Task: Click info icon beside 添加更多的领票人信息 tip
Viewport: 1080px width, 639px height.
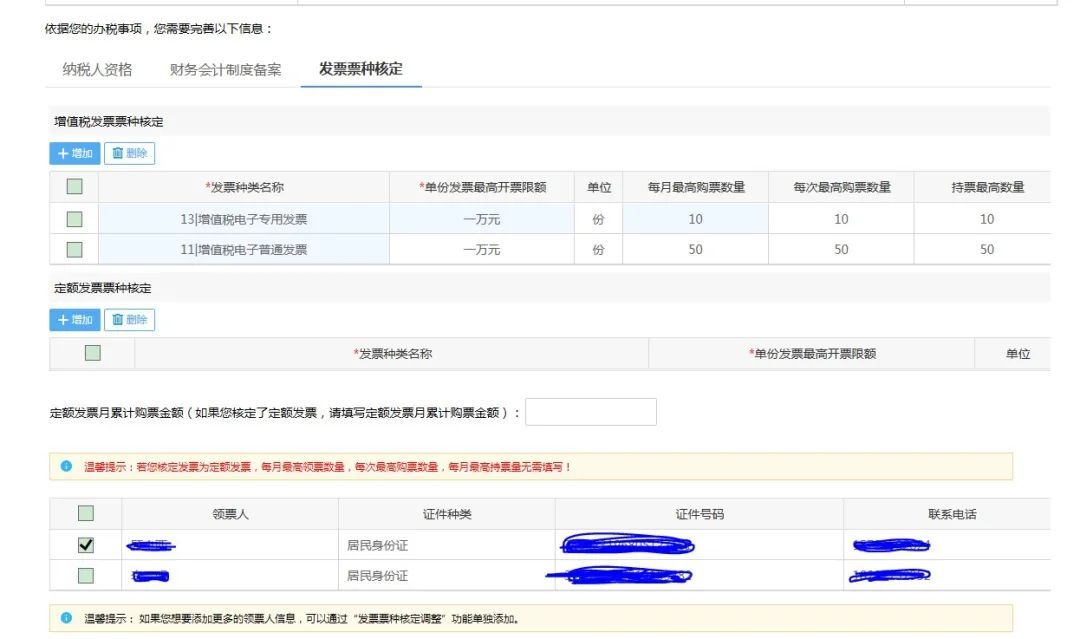Action: pyautogui.click(x=66, y=618)
